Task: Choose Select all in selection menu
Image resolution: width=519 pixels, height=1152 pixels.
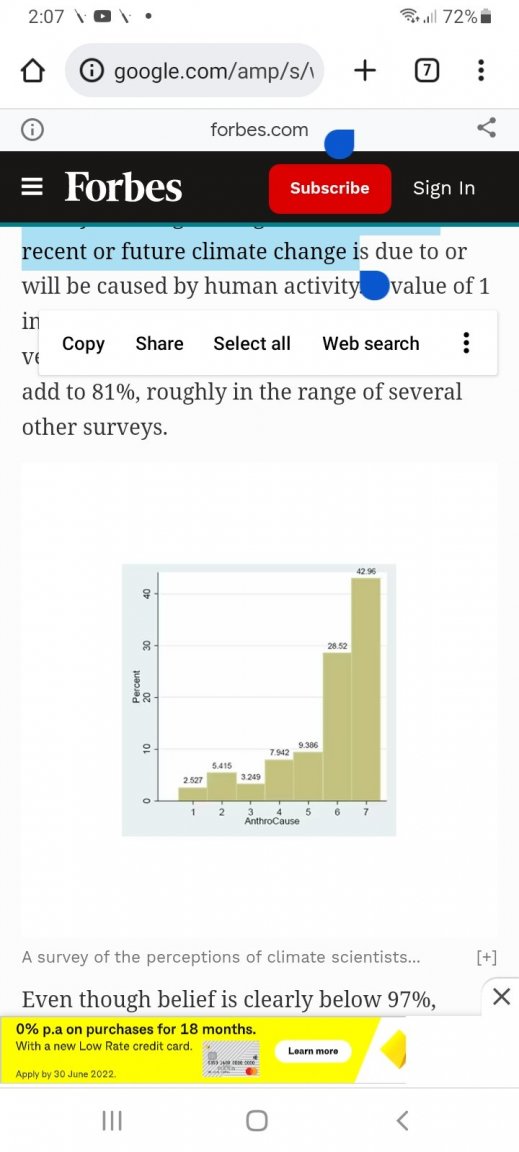Action: pos(252,343)
